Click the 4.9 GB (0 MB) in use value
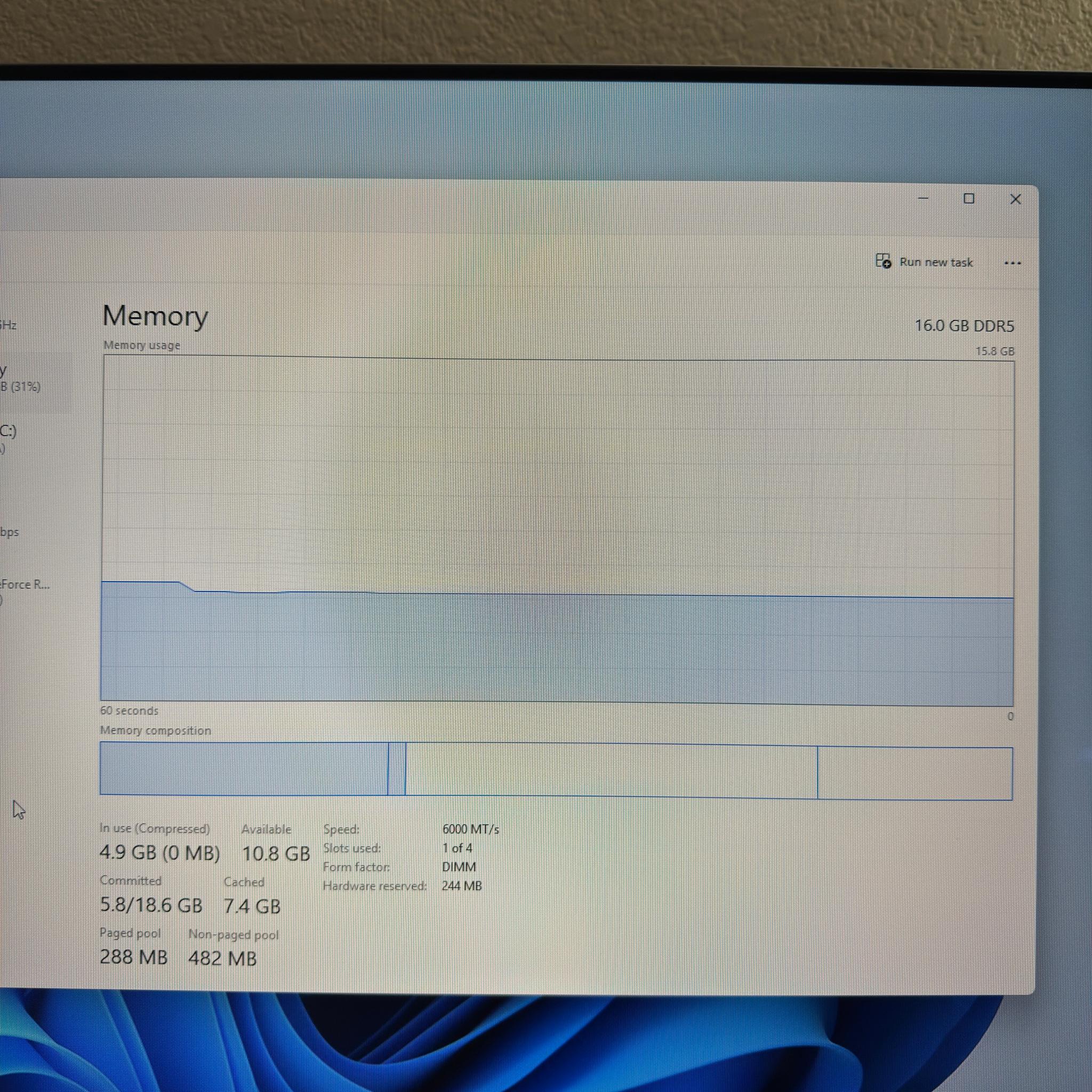The image size is (1092, 1092). (159, 853)
